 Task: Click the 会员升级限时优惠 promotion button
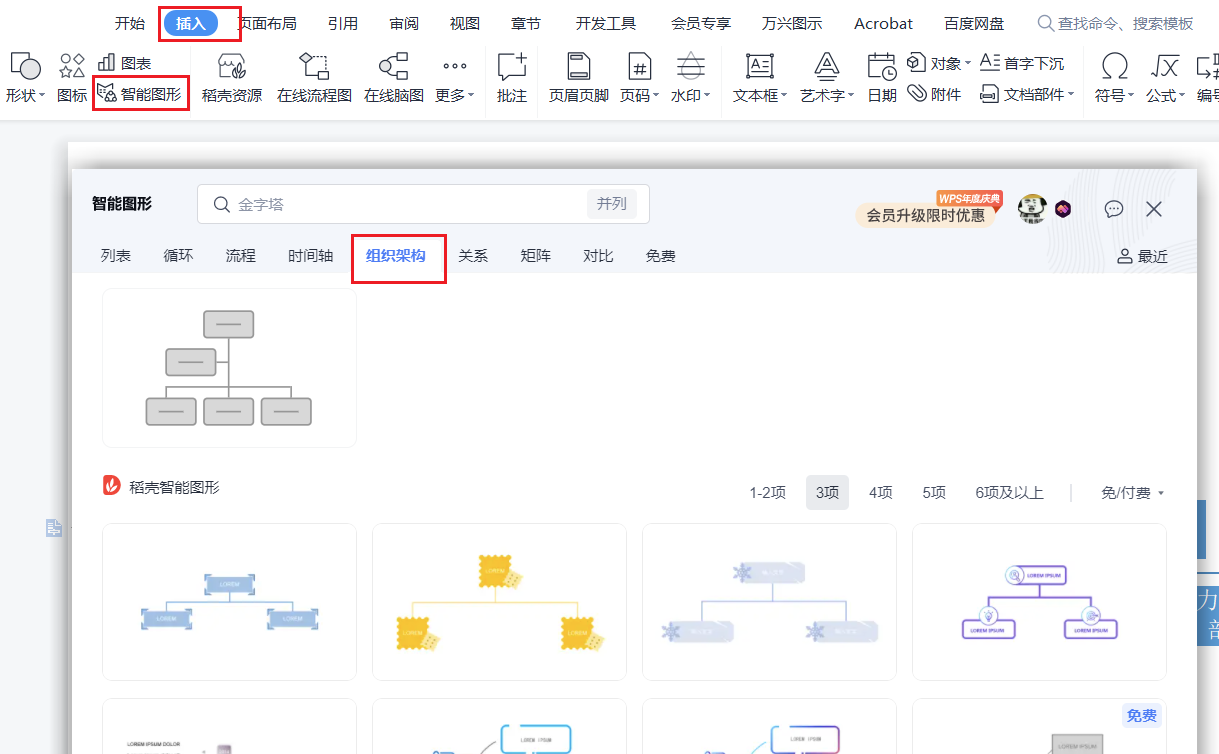coord(925,215)
